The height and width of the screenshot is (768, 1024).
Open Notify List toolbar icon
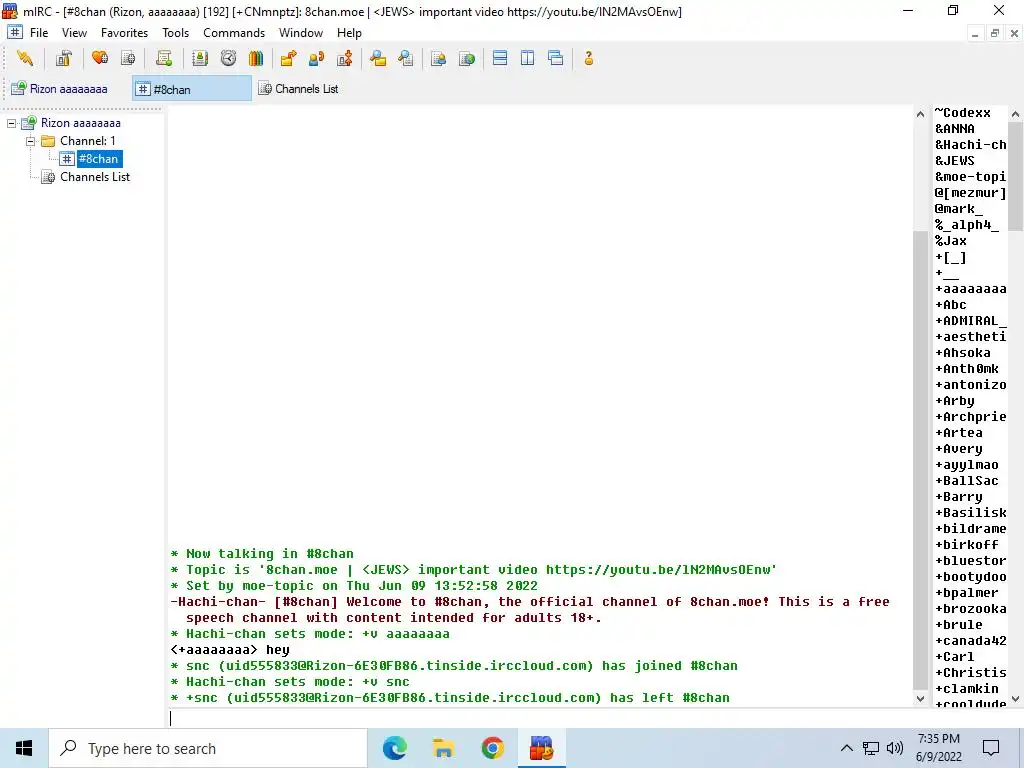(439, 58)
